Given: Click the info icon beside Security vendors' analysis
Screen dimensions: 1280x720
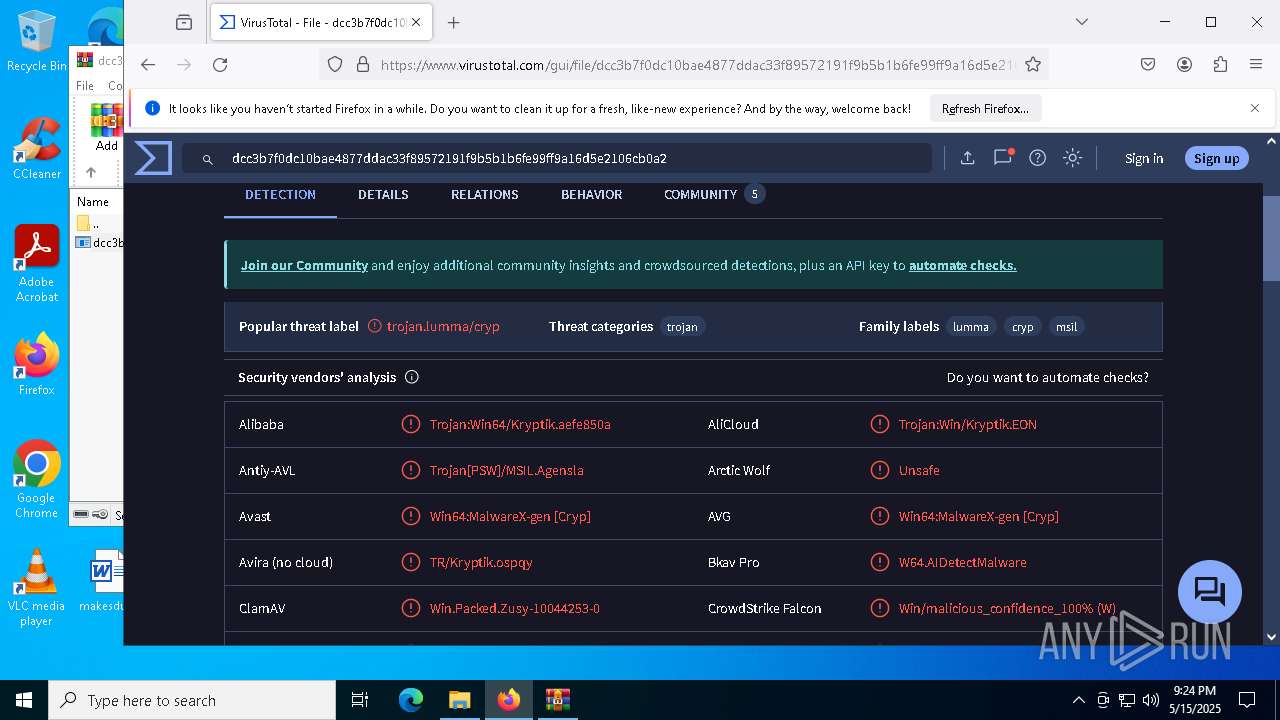Looking at the screenshot, I should [412, 377].
